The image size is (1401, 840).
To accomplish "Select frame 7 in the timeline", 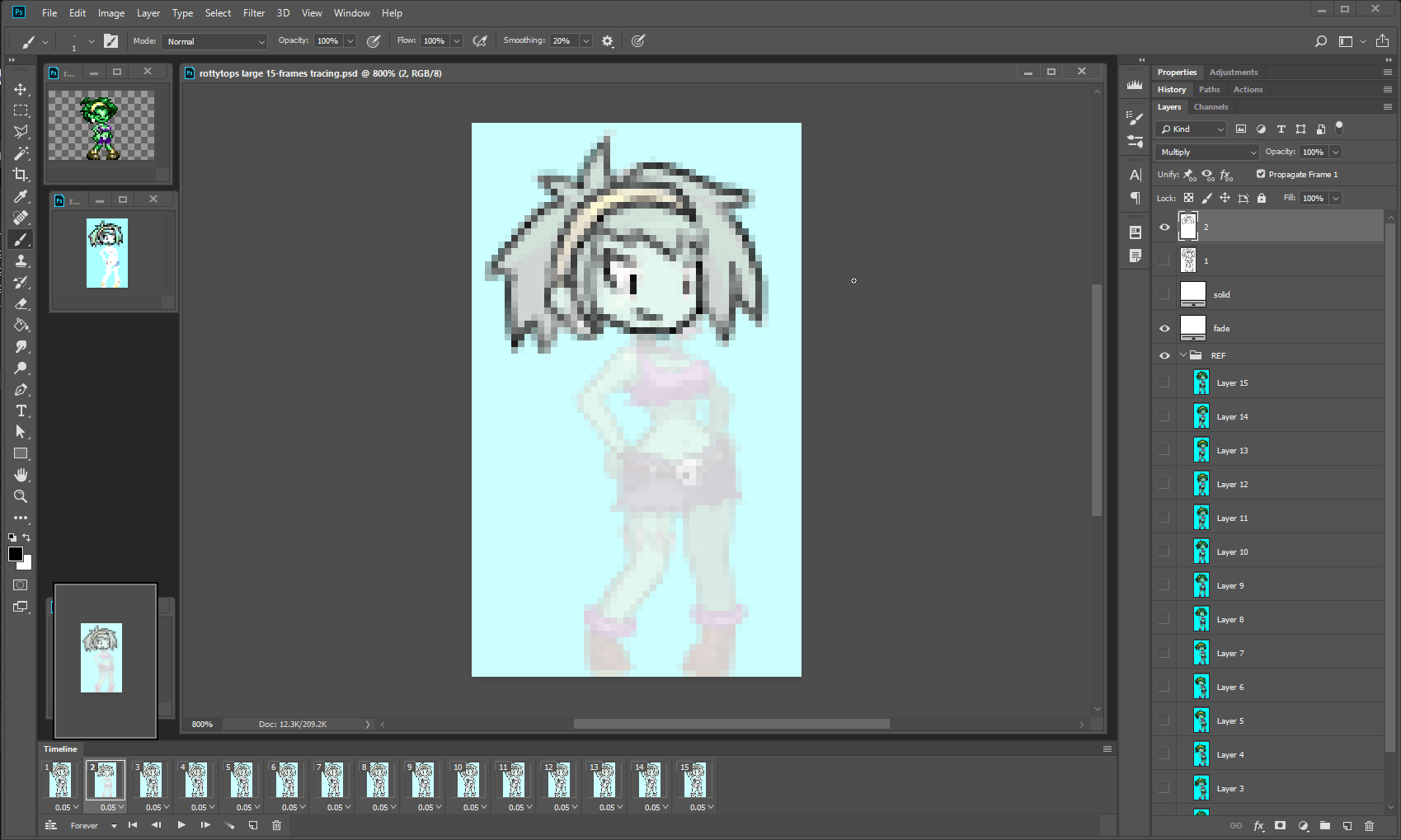I will pyautogui.click(x=331, y=780).
